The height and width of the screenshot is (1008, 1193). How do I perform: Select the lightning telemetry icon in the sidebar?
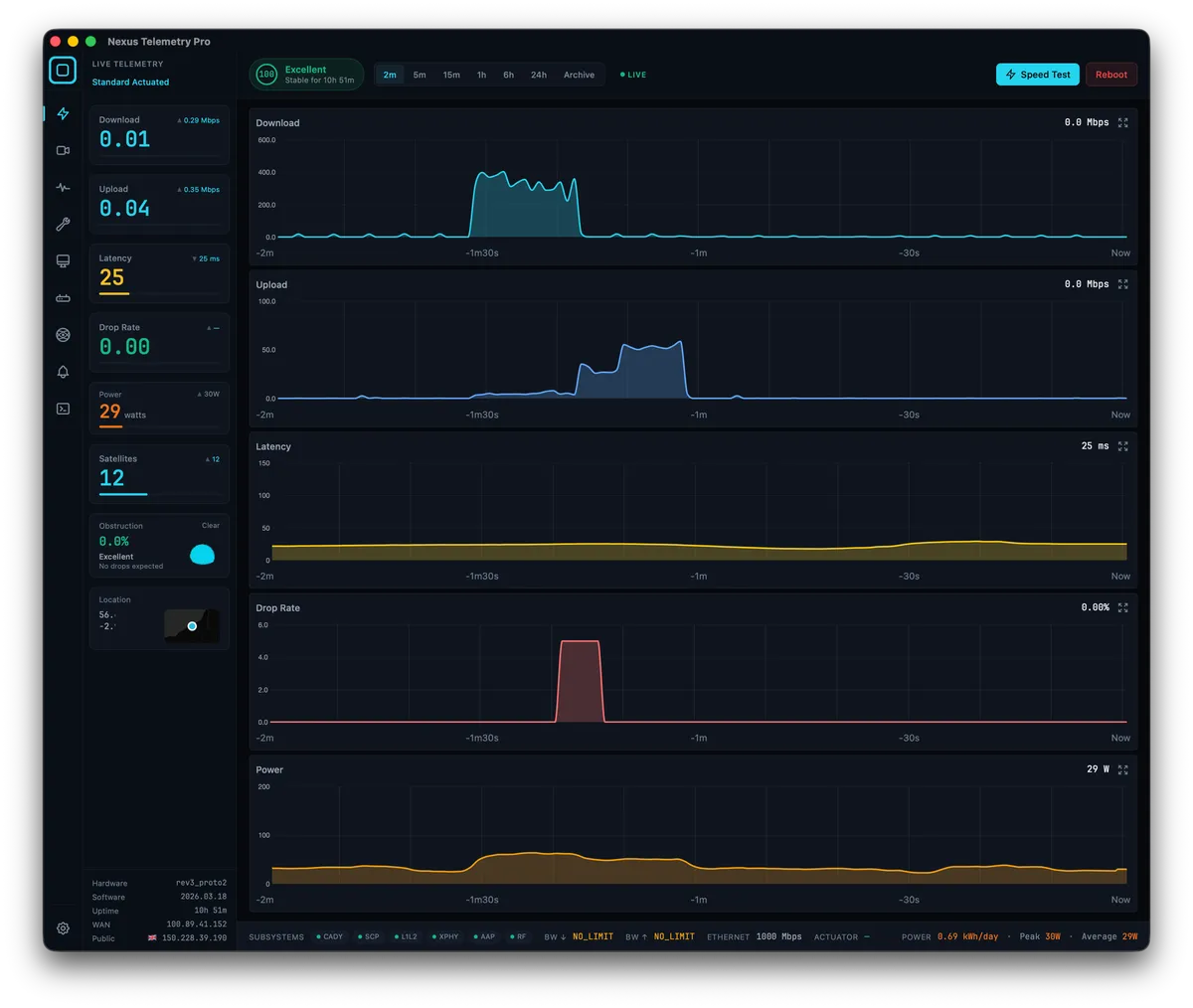coord(63,113)
